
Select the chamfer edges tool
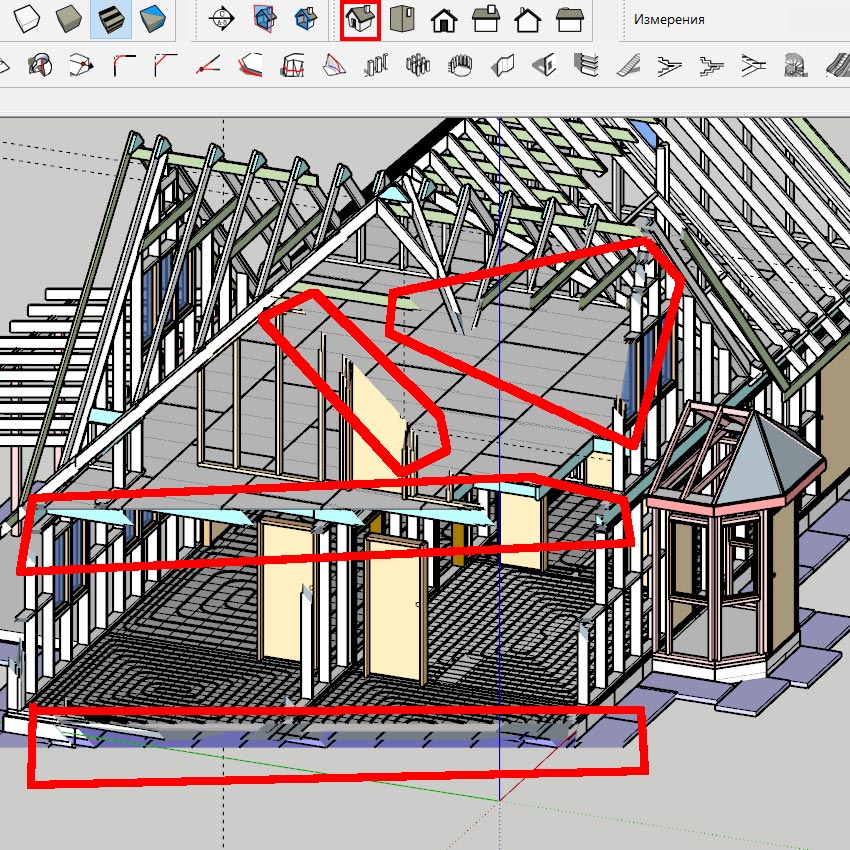pyautogui.click(x=165, y=66)
